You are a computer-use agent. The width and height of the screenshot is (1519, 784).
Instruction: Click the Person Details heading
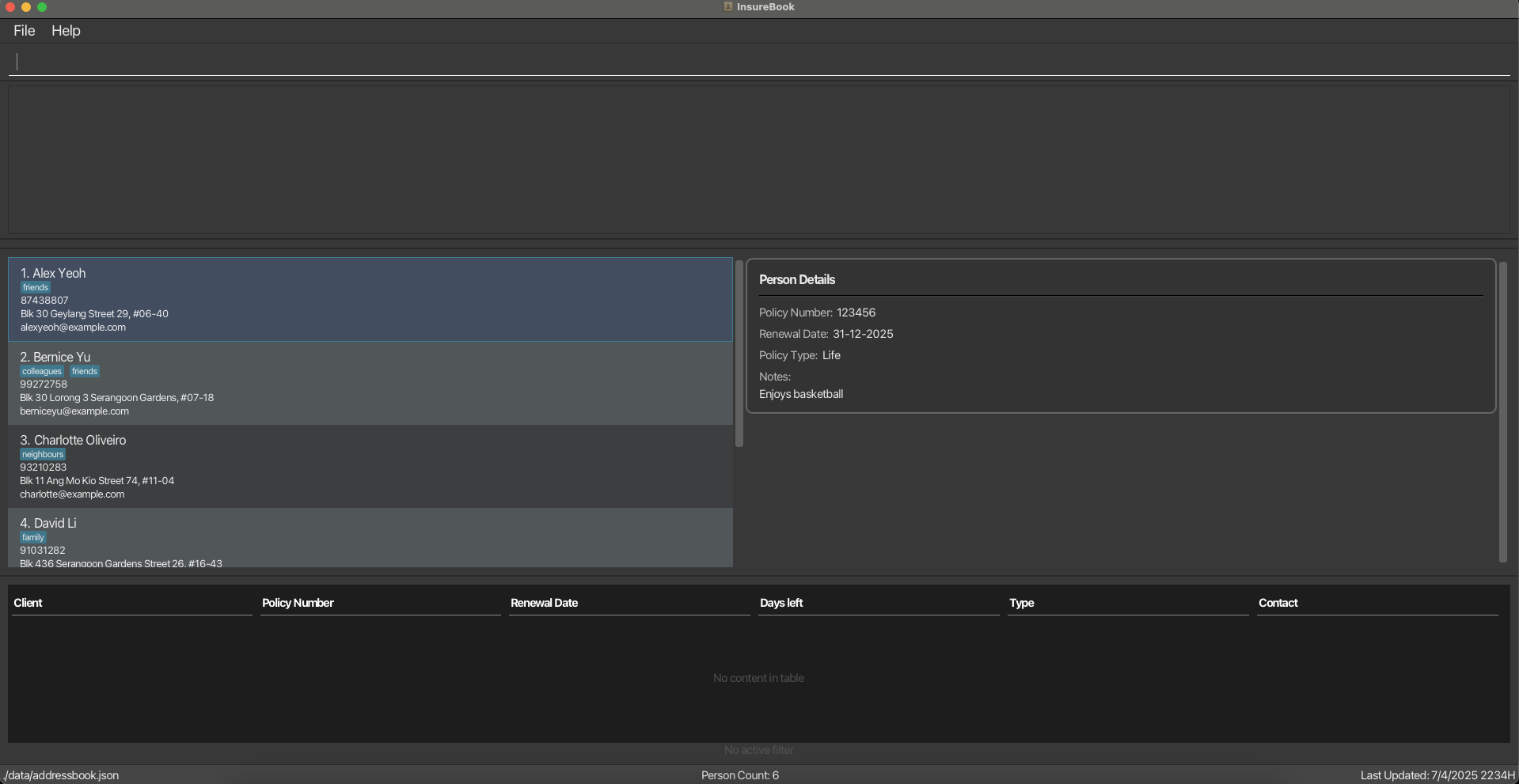[797, 280]
